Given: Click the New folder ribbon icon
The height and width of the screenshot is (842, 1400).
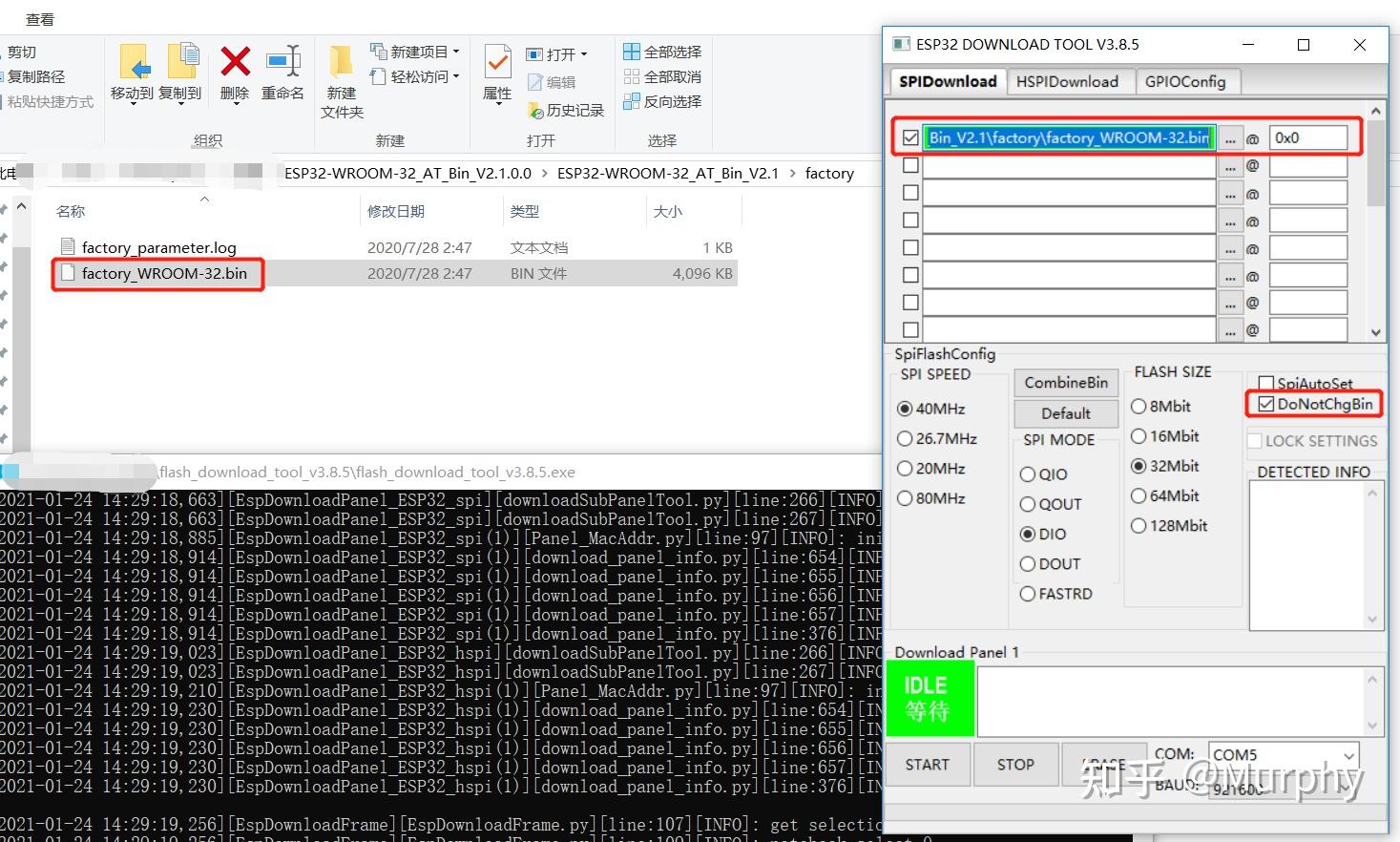Looking at the screenshot, I should tap(341, 61).
